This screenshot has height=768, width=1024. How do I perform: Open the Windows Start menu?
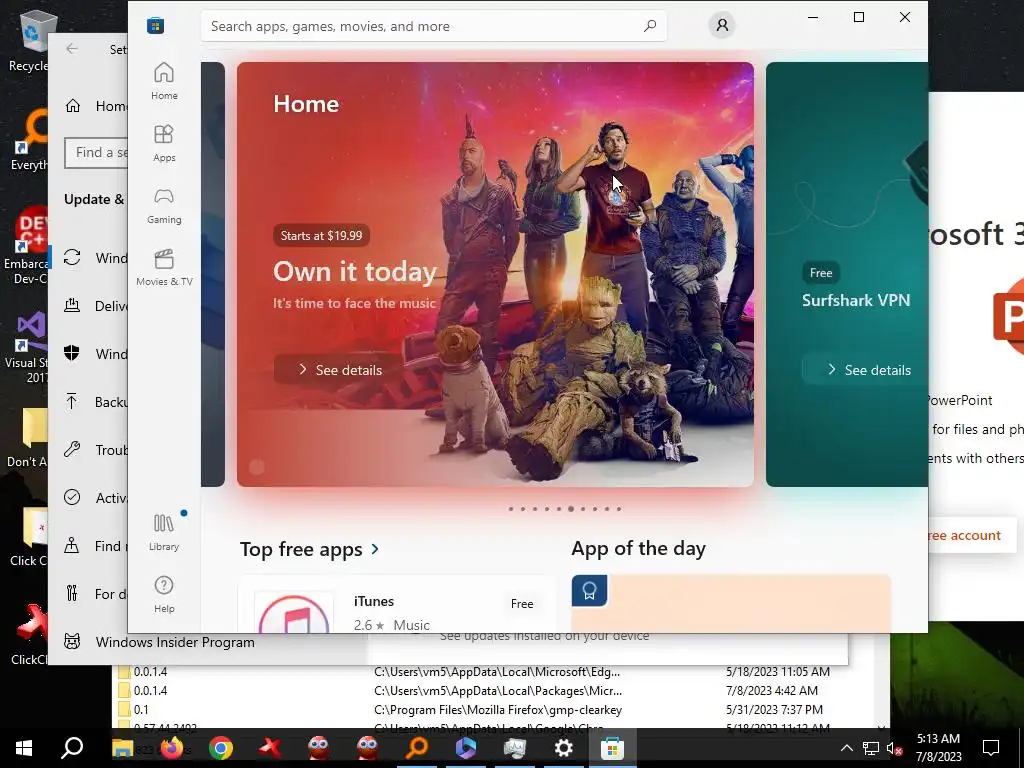click(x=24, y=748)
